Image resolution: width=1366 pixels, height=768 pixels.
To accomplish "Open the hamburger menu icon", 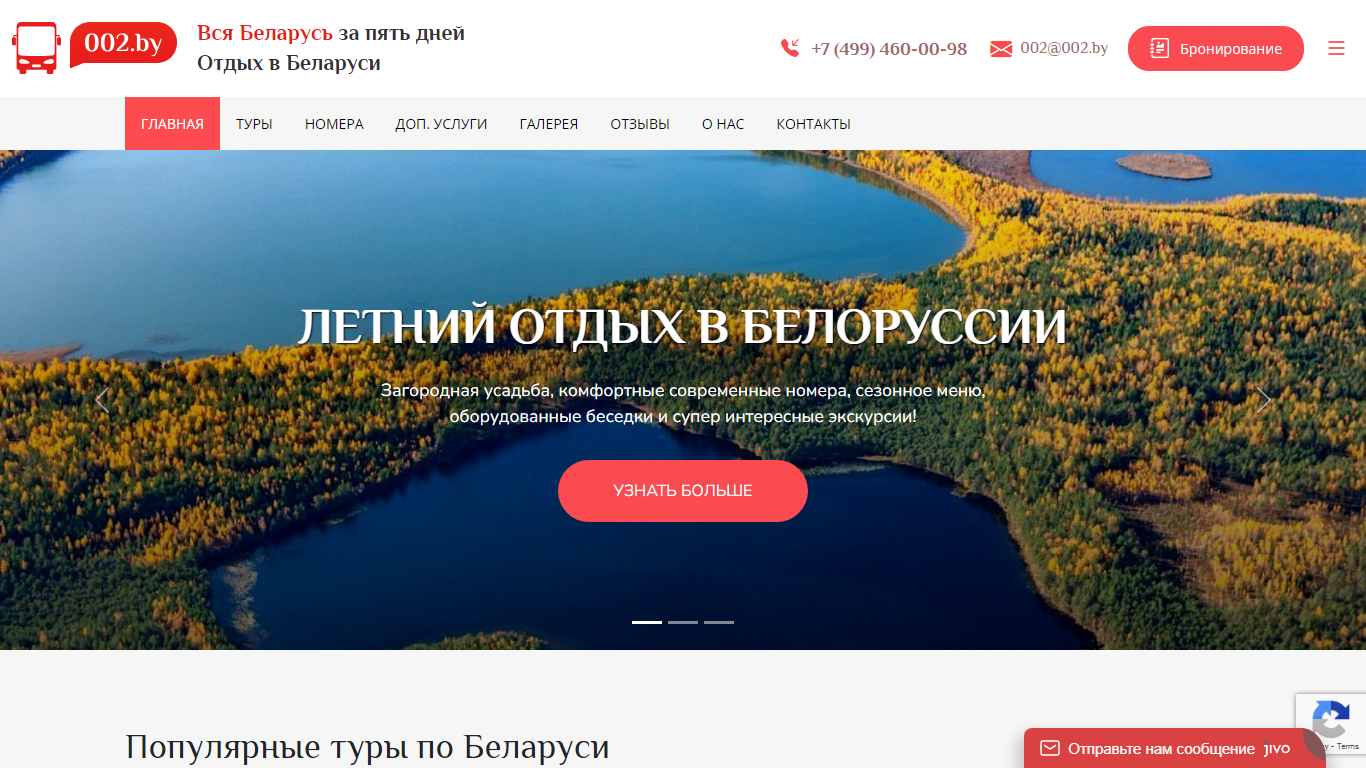I will coord(1336,48).
